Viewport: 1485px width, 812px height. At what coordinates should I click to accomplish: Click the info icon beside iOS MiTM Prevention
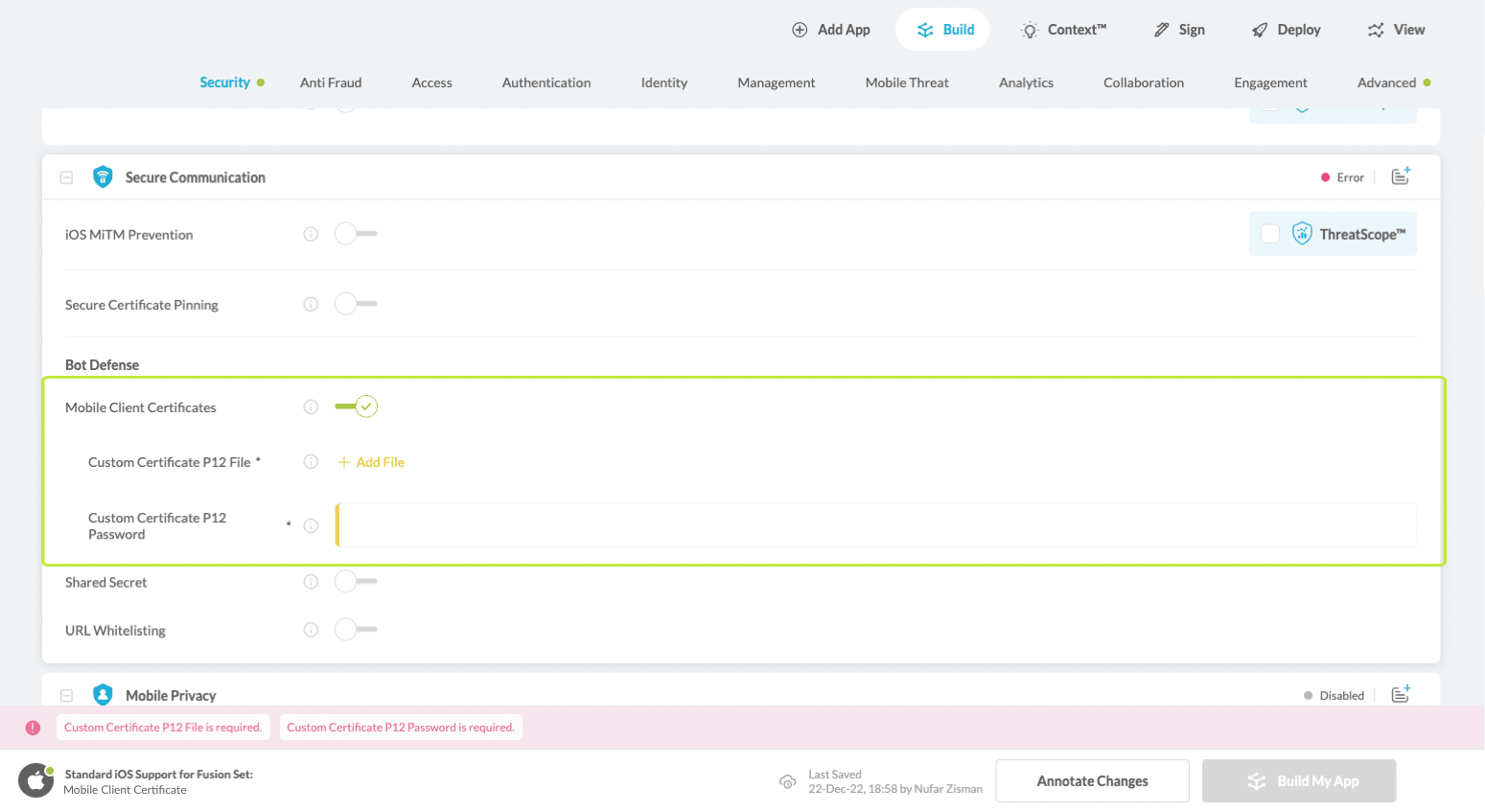[311, 234]
